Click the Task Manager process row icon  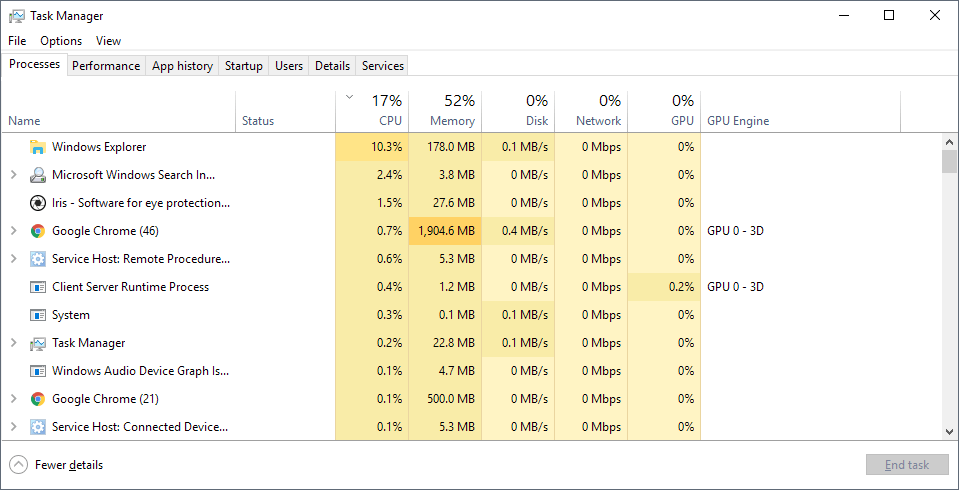point(38,343)
